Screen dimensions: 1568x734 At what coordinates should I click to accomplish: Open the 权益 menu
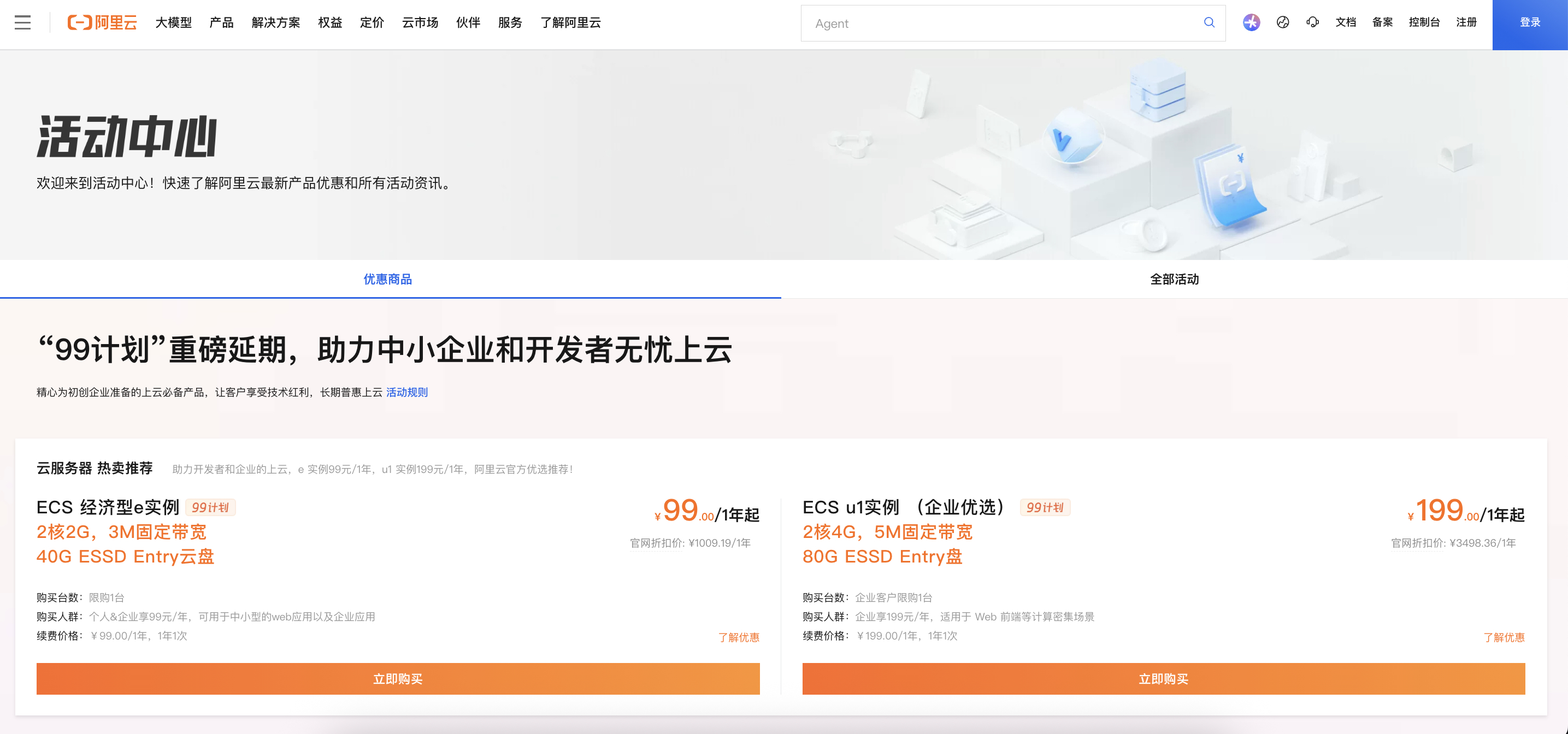click(x=330, y=22)
